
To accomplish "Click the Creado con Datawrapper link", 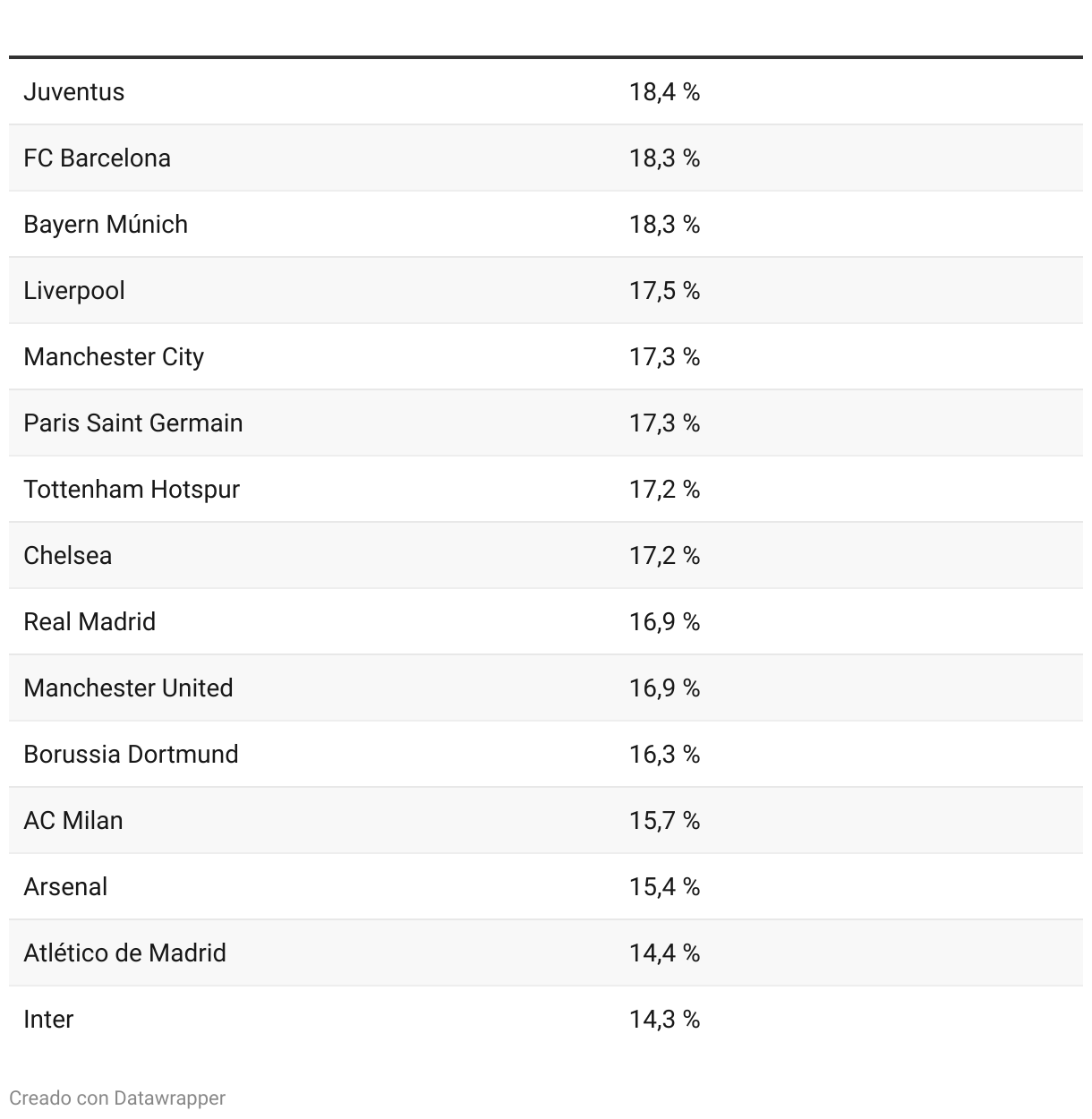I will click(117, 1098).
